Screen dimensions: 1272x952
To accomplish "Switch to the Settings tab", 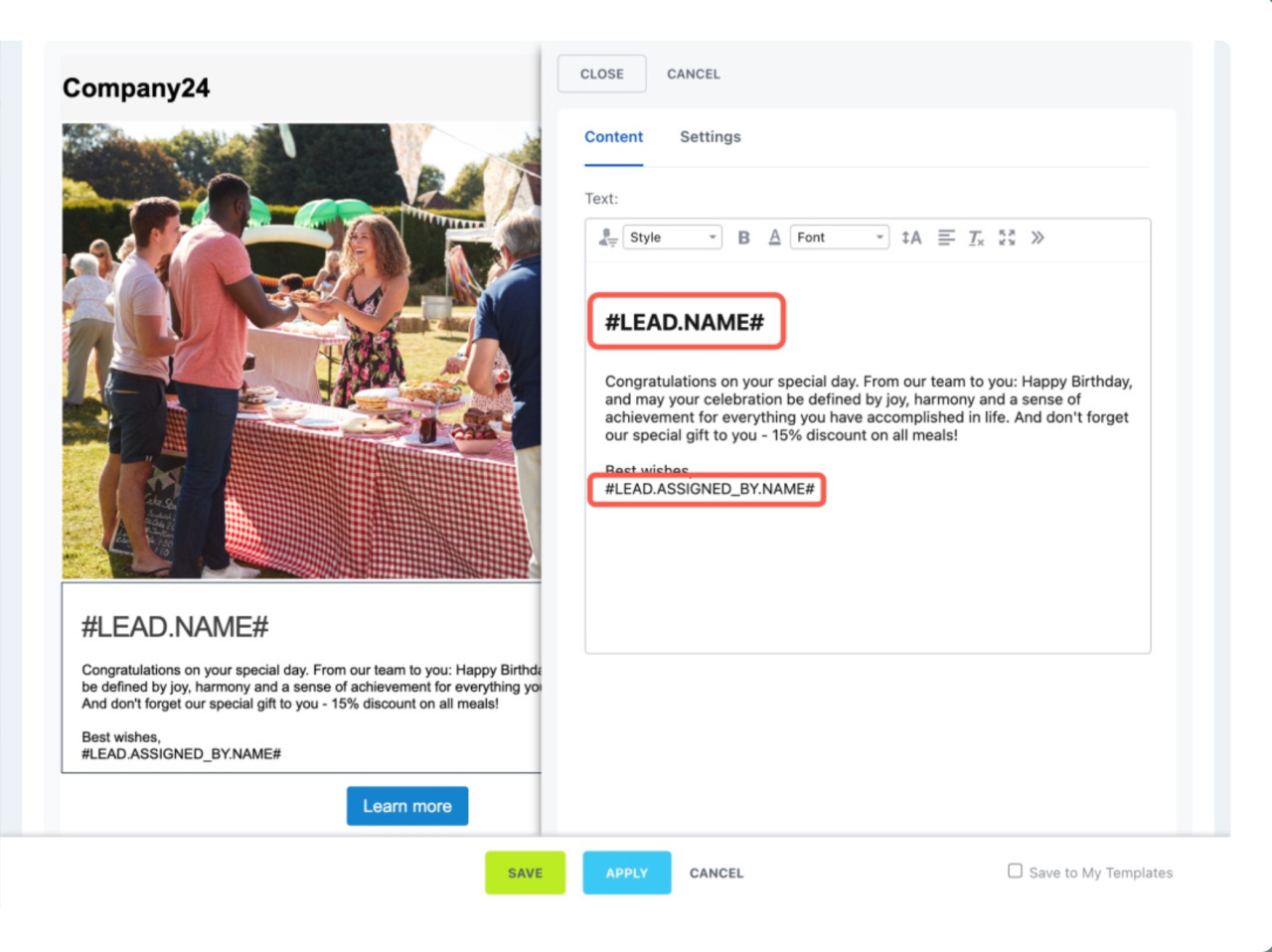I will (711, 137).
